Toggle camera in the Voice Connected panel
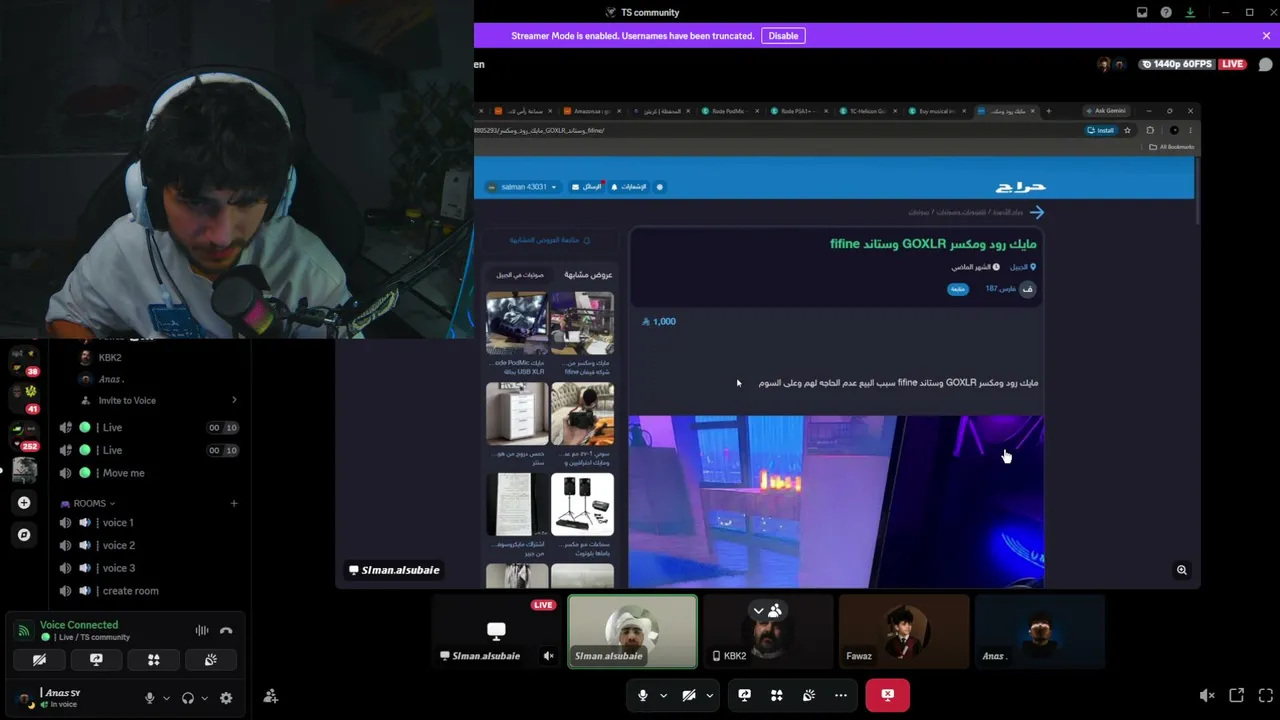Screen dimensions: 1280x720 tap(39, 660)
